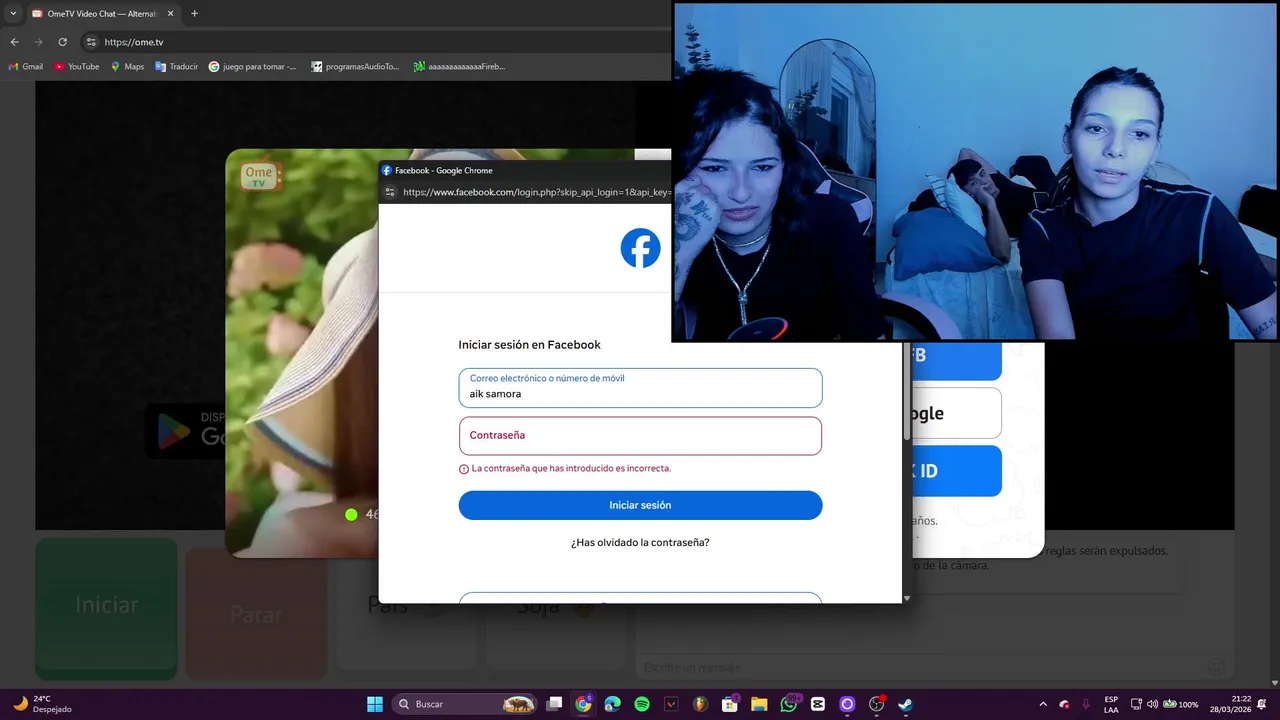Open Google Chrome from the taskbar
This screenshot has height=720, width=1280.
tap(584, 704)
